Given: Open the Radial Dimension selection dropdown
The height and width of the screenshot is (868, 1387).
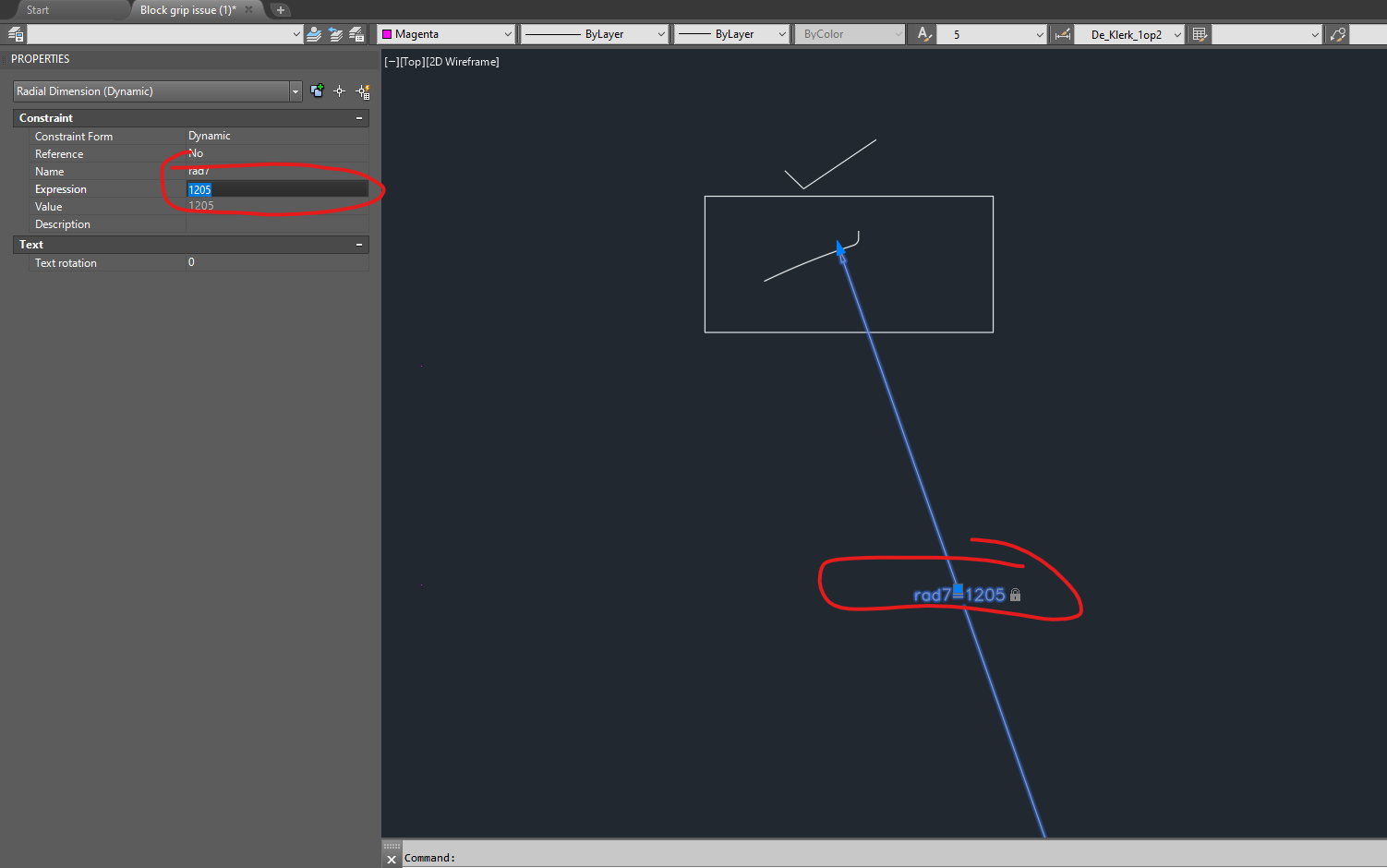Looking at the screenshot, I should (295, 90).
